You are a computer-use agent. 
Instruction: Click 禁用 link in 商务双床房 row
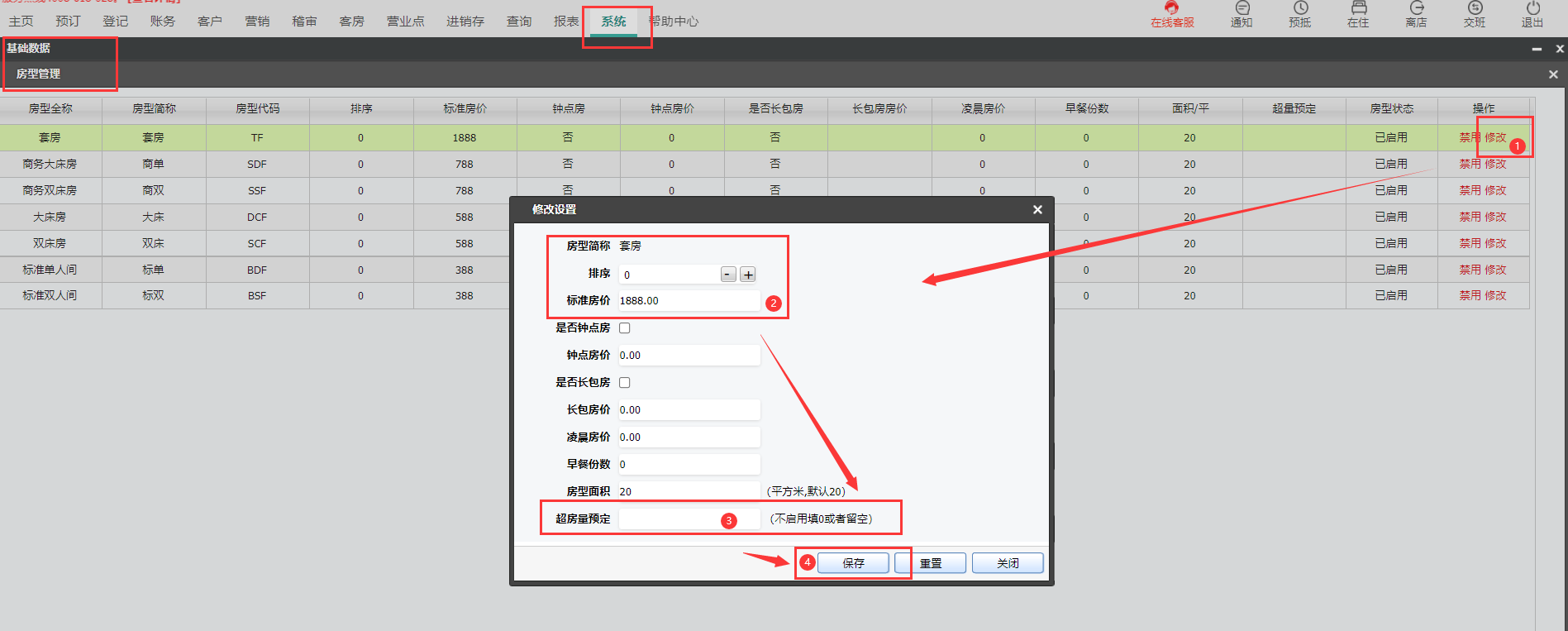(x=1470, y=190)
